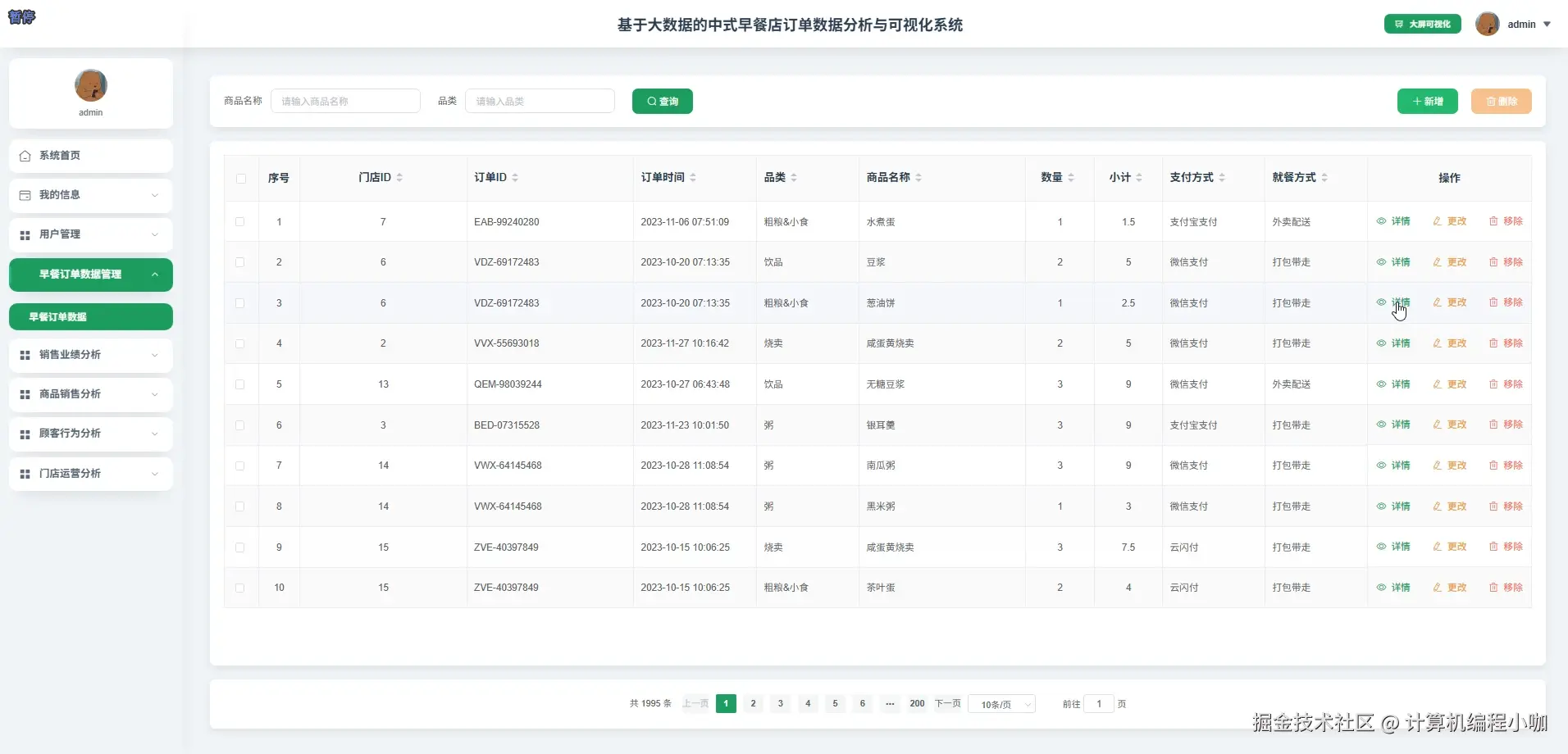Screen dimensions: 1568x754
Task: Click the 顾客行为分析 sidebar icon
Action: (x=25, y=434)
